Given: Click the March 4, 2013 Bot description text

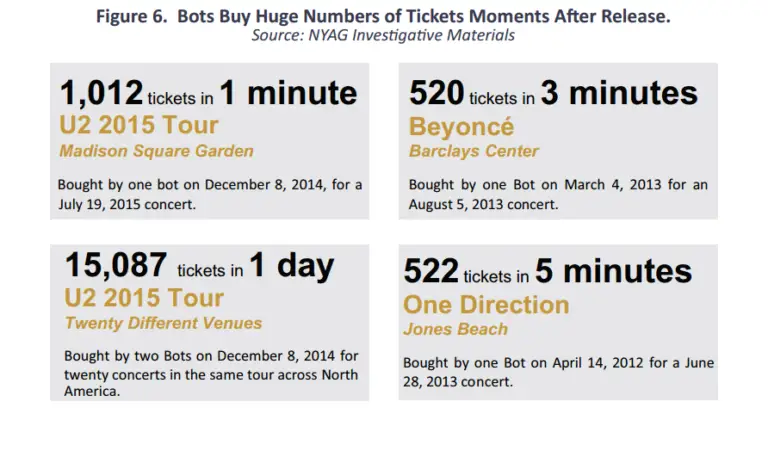Looking at the screenshot, I should point(558,194).
